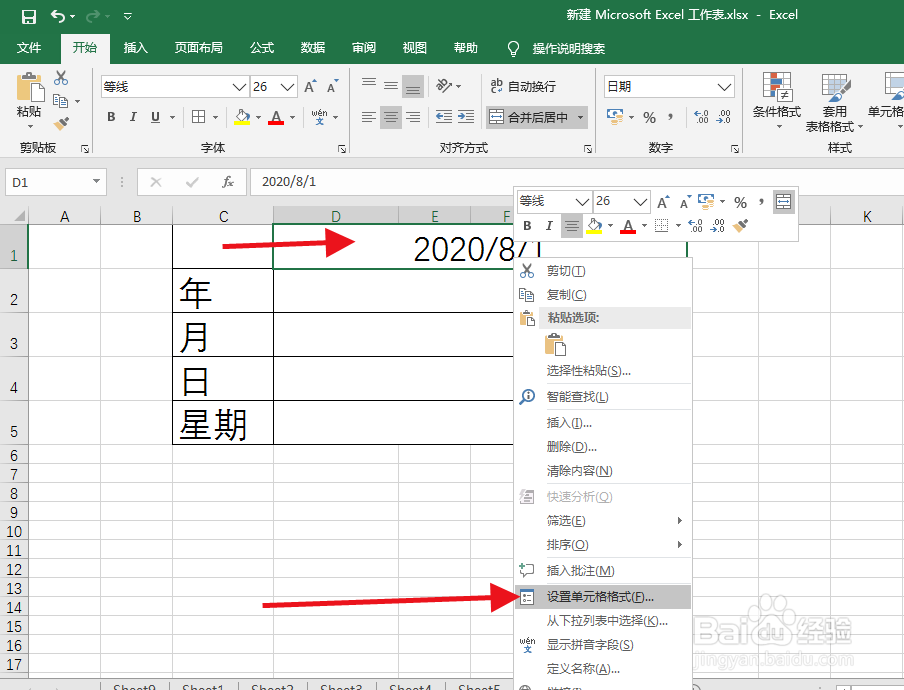904x690 pixels.
Task: Apply Percent Style in the Number group
Action: pyautogui.click(x=647, y=118)
